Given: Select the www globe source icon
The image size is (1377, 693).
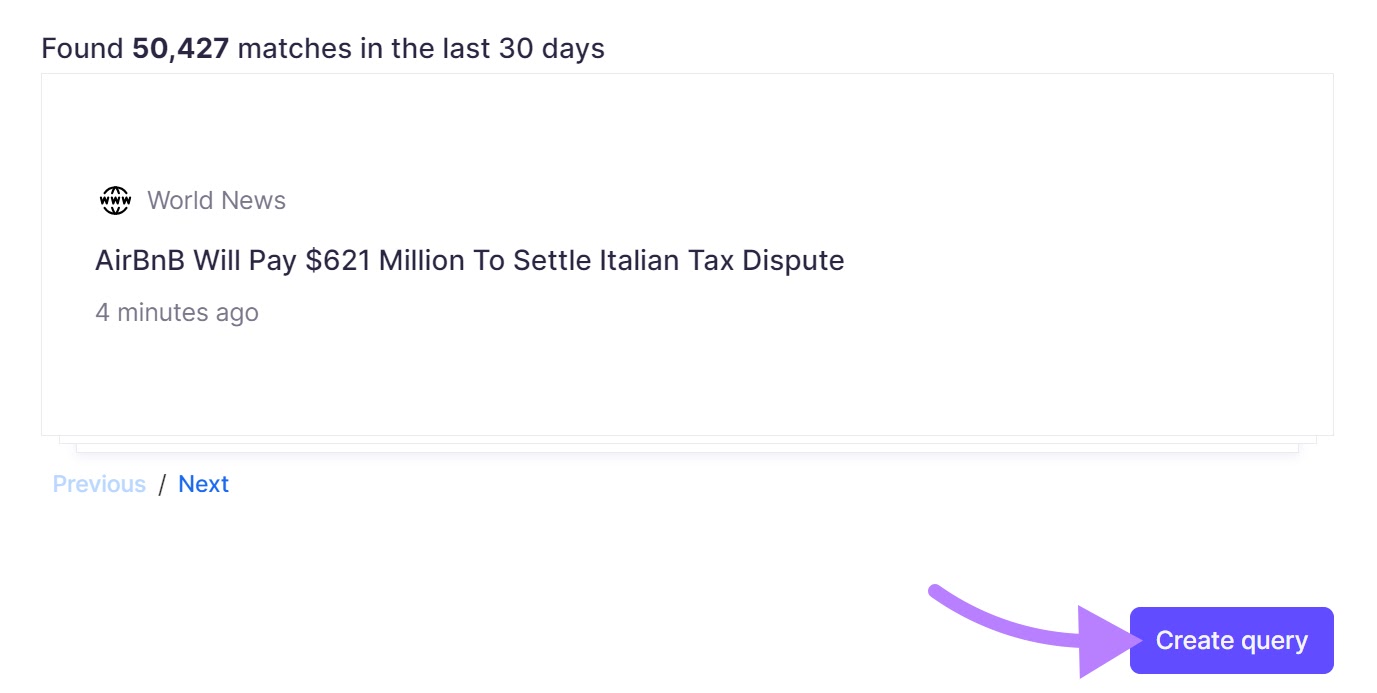Looking at the screenshot, I should 115,199.
